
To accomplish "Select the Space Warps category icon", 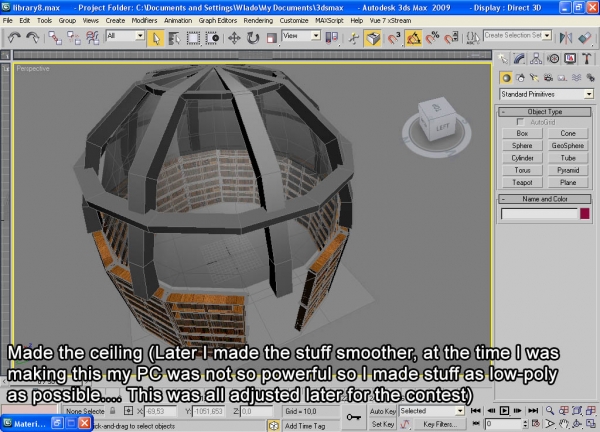I will (576, 78).
